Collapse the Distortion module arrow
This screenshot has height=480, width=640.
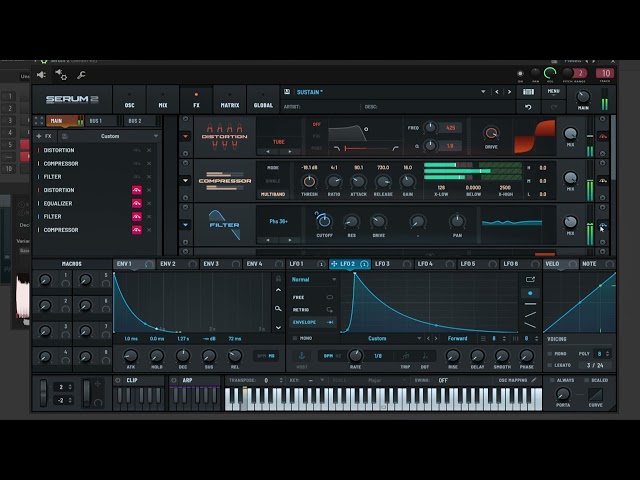185,136
